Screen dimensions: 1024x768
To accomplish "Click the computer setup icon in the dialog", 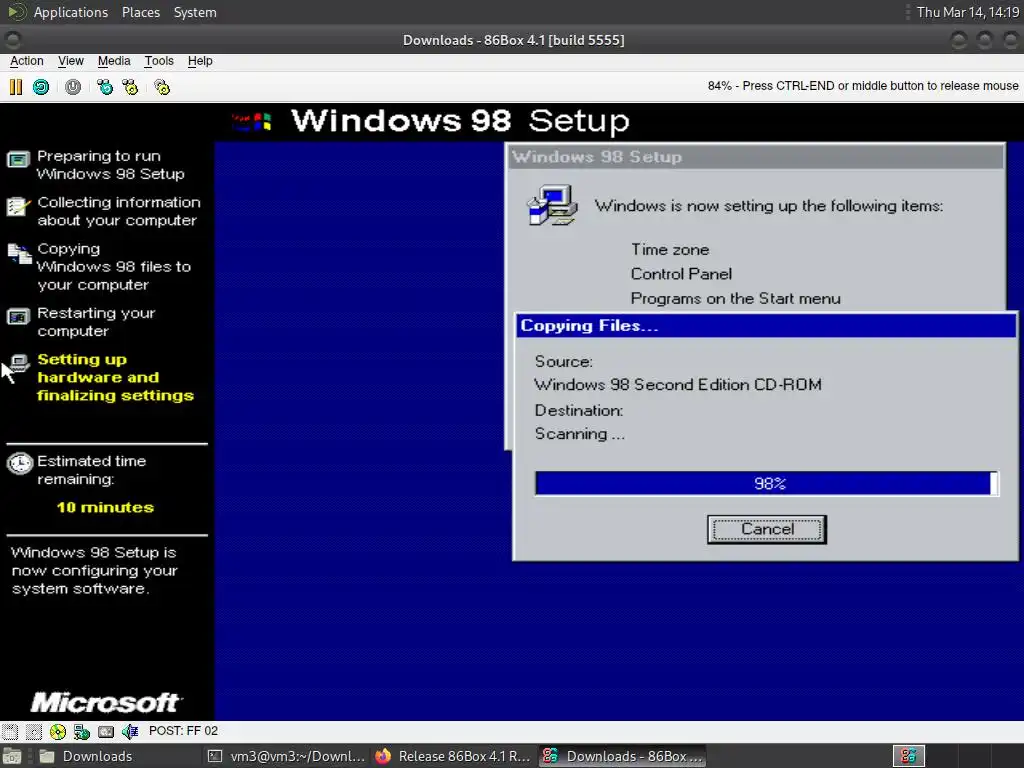I will 552,205.
